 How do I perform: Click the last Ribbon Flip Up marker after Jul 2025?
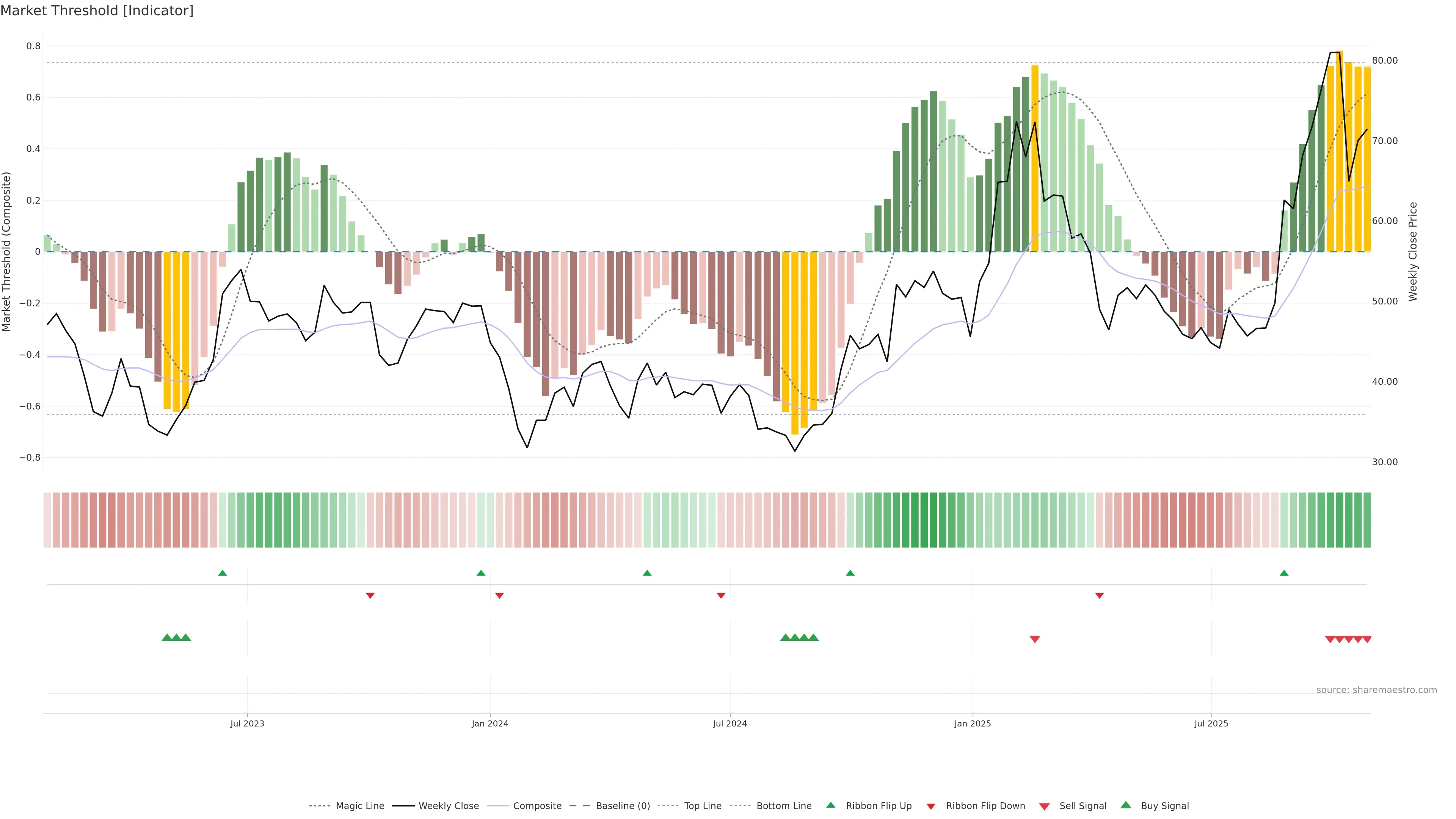pos(1284,573)
